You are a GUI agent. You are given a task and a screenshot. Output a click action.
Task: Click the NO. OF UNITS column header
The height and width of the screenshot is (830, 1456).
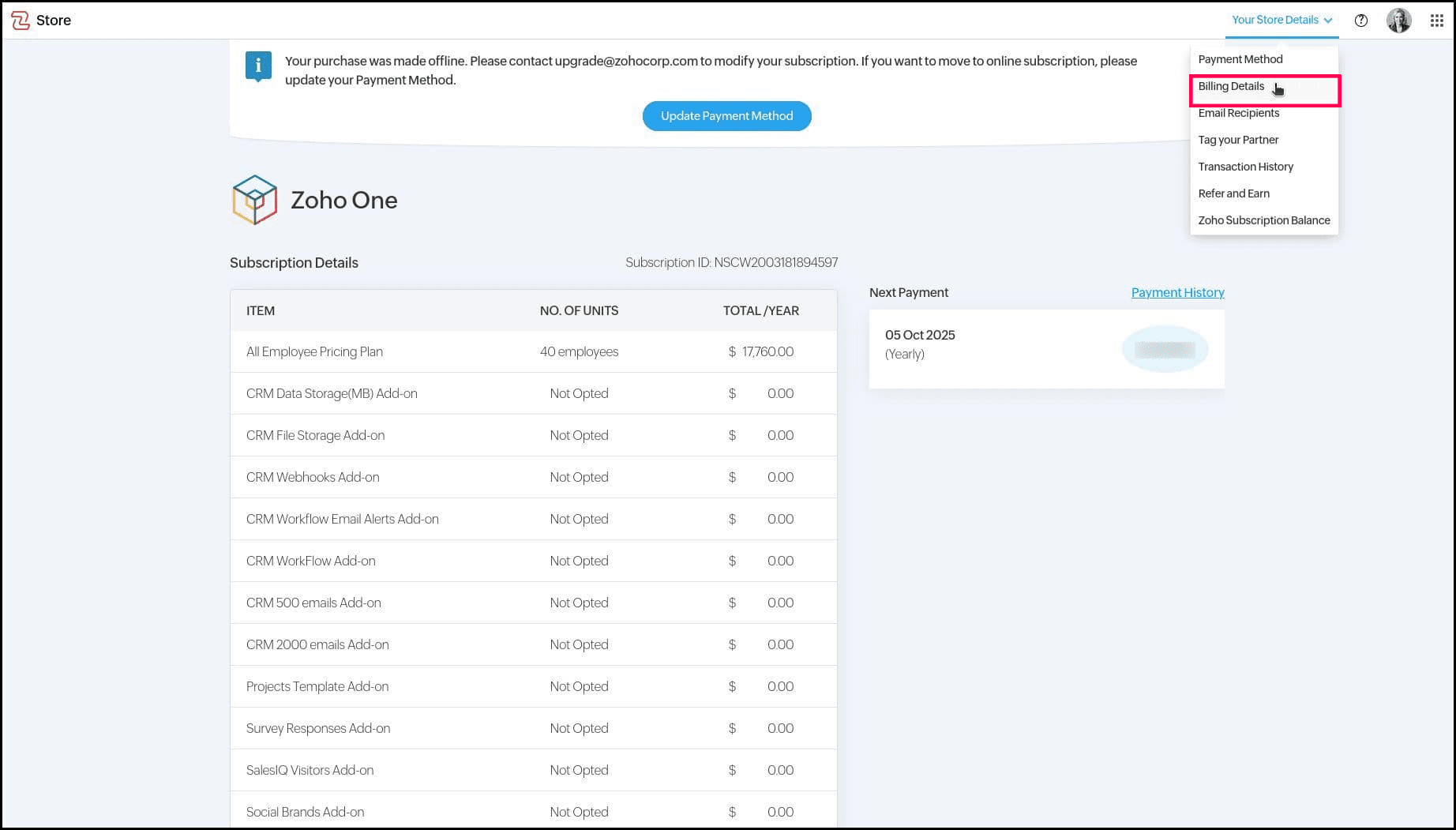[x=579, y=310]
